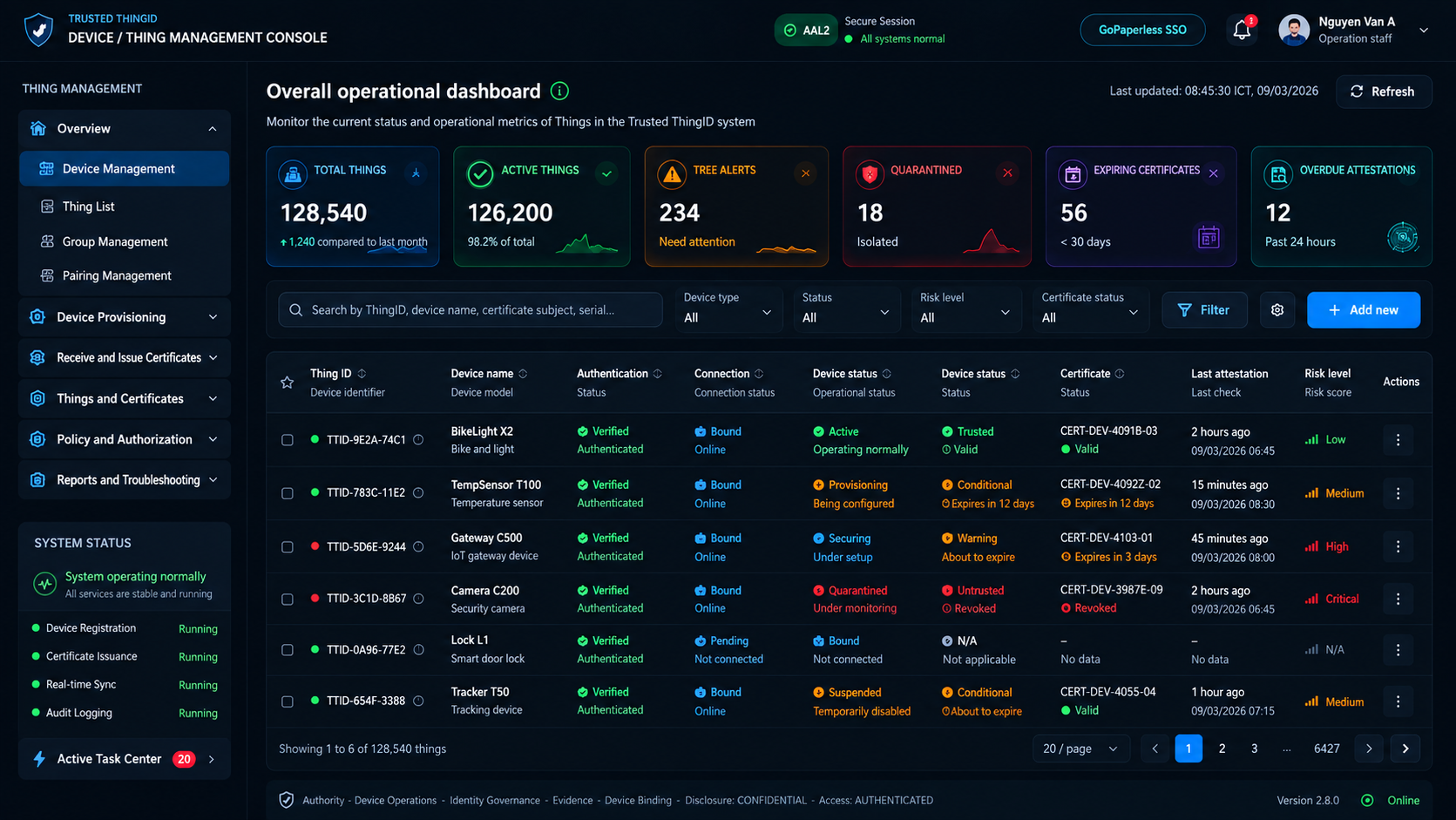Screen dimensions: 1456x820
Task: Open the Certificate status dropdown
Action: (1090, 309)
